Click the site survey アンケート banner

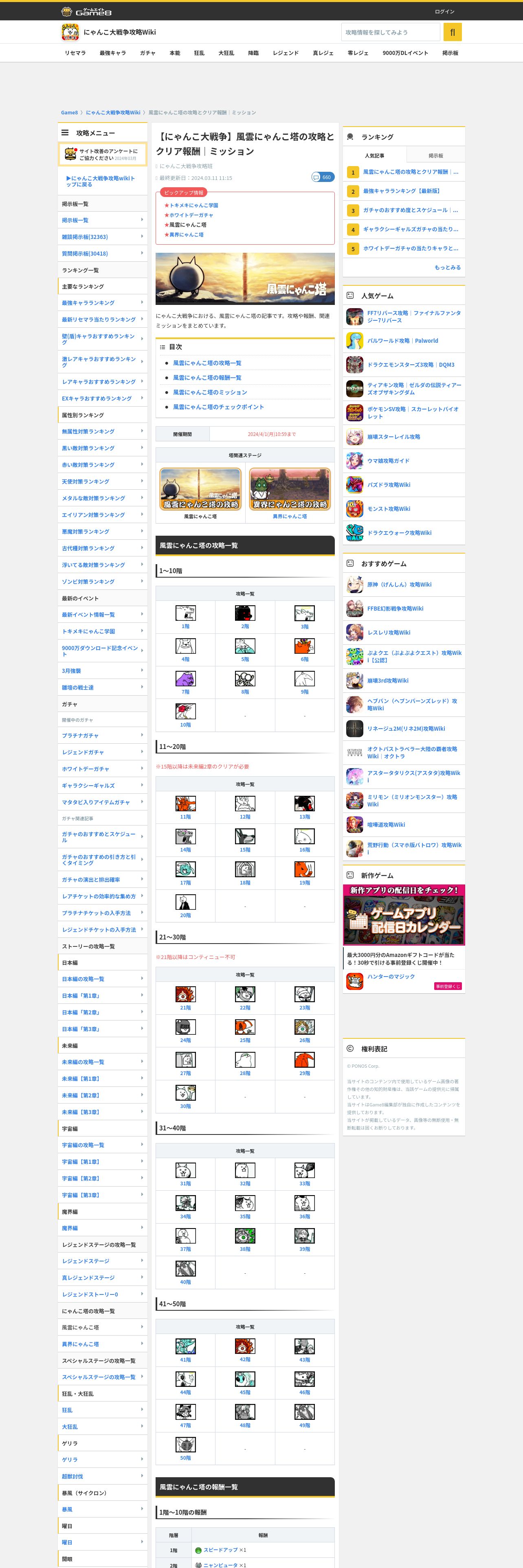[x=102, y=154]
